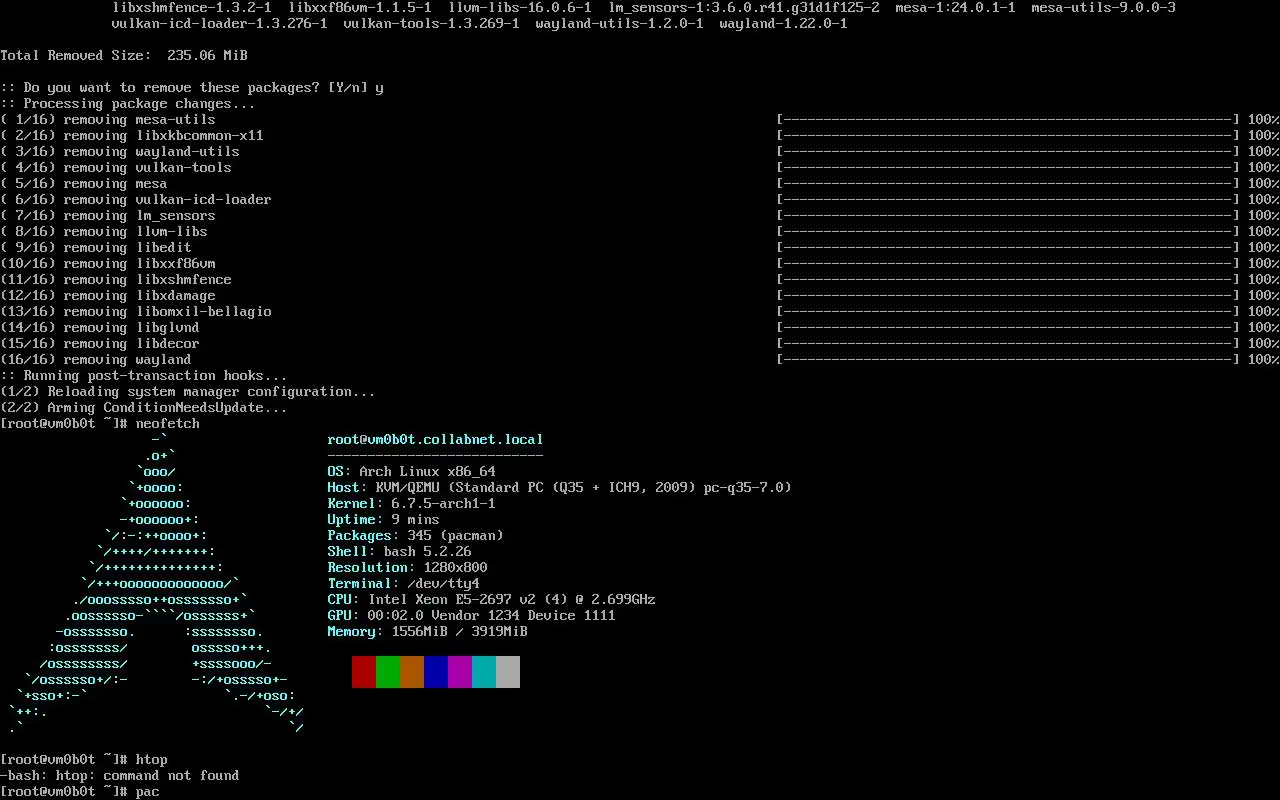Click progress bar of removing llvm-libs
This screenshot has height=800, width=1280.
pyautogui.click(x=1008, y=232)
